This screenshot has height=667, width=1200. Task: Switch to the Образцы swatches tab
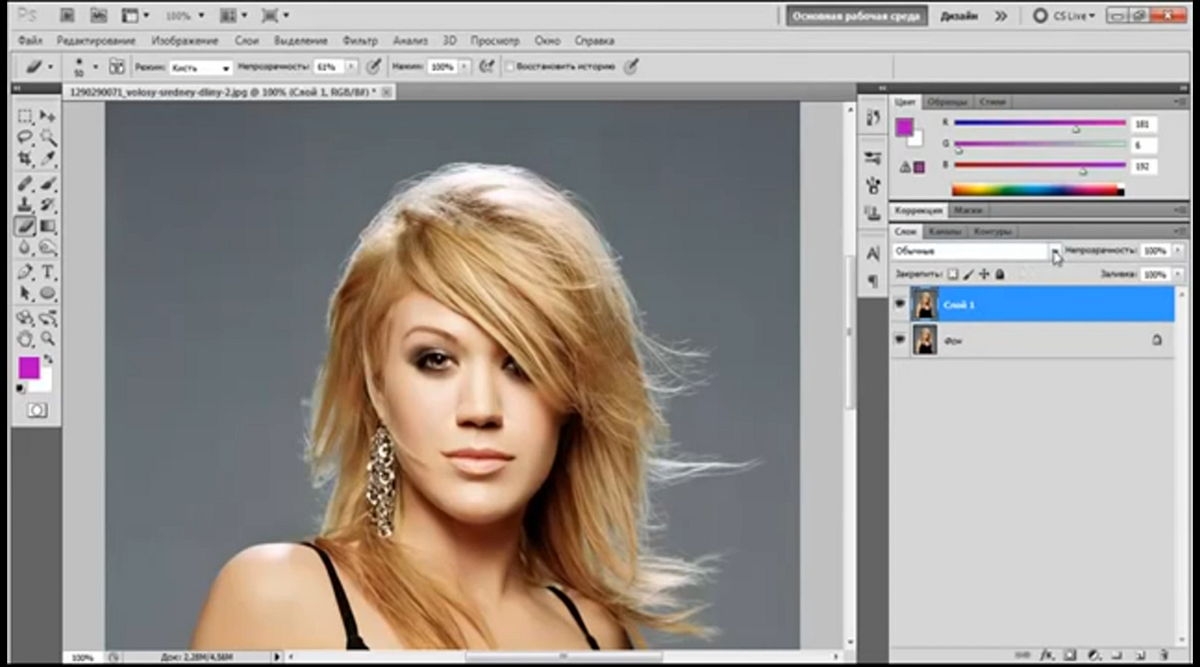tap(947, 102)
